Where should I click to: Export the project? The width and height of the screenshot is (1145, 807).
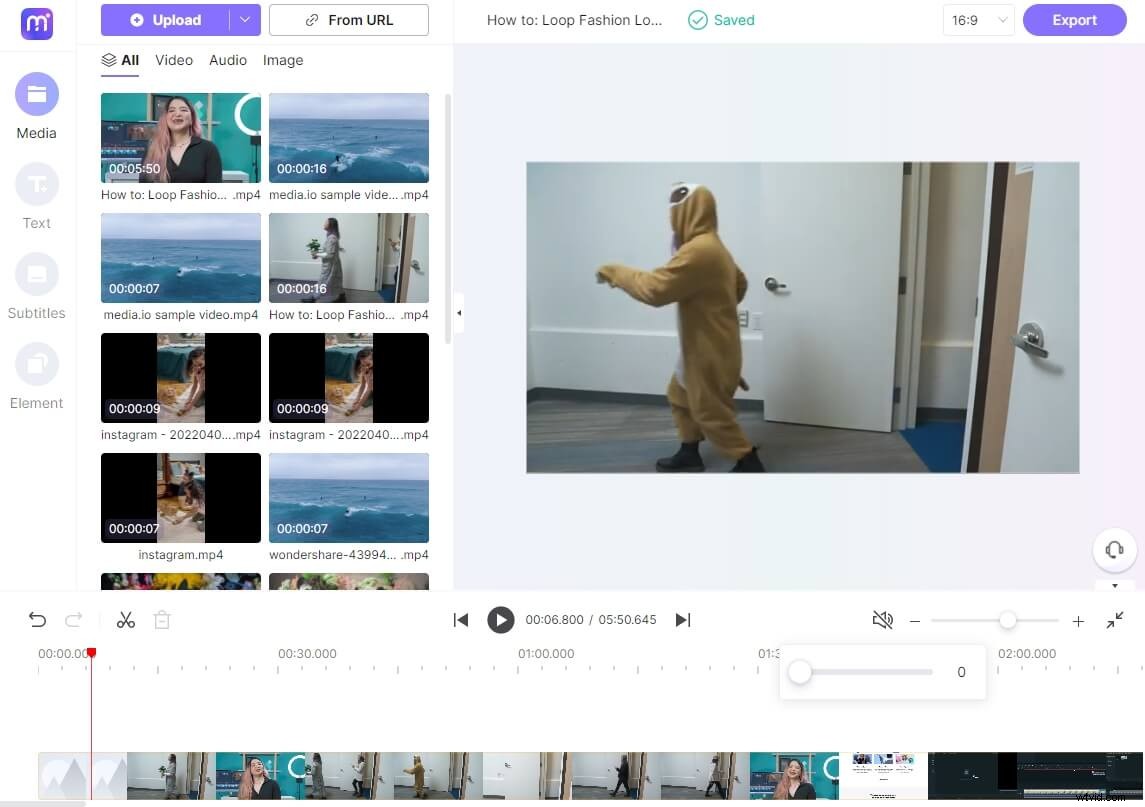[x=1074, y=20]
